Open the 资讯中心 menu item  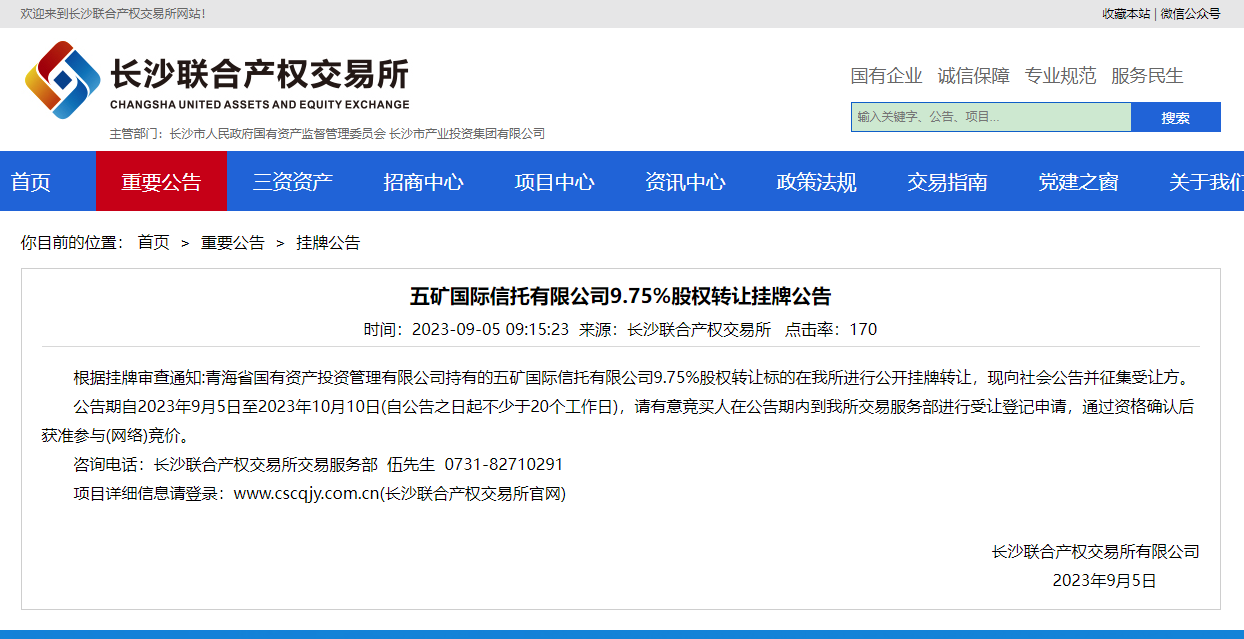tap(685, 182)
